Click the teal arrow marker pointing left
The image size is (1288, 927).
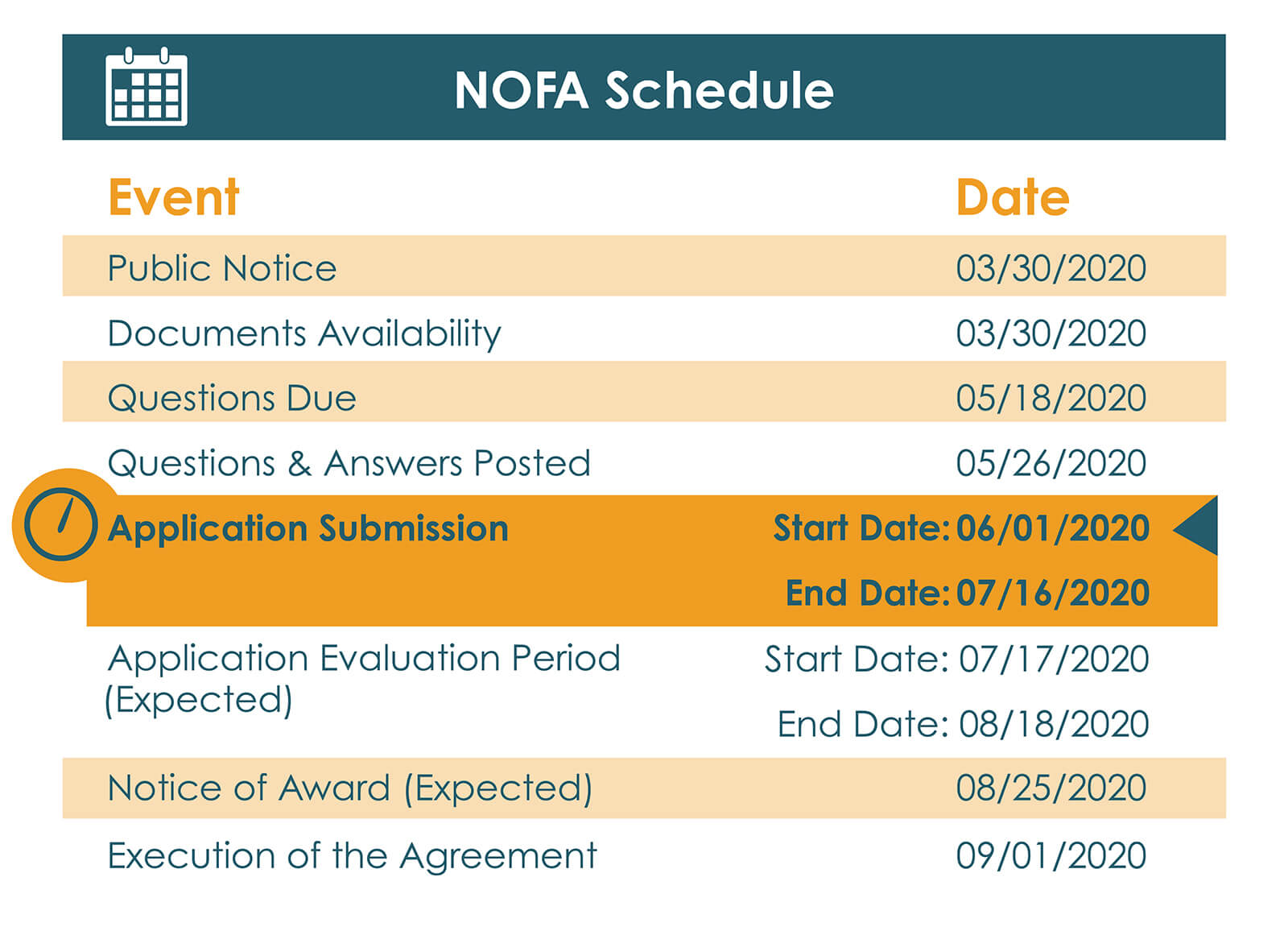(1195, 526)
